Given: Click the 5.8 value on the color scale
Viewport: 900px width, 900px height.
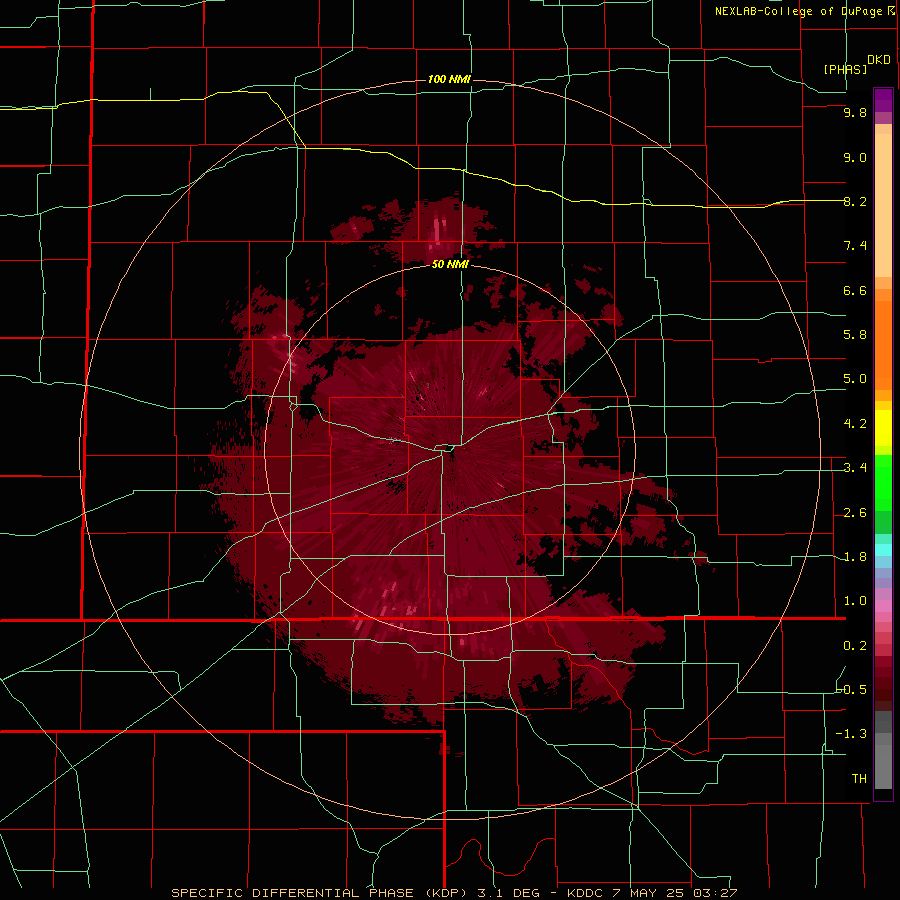Looking at the screenshot, I should click(855, 335).
